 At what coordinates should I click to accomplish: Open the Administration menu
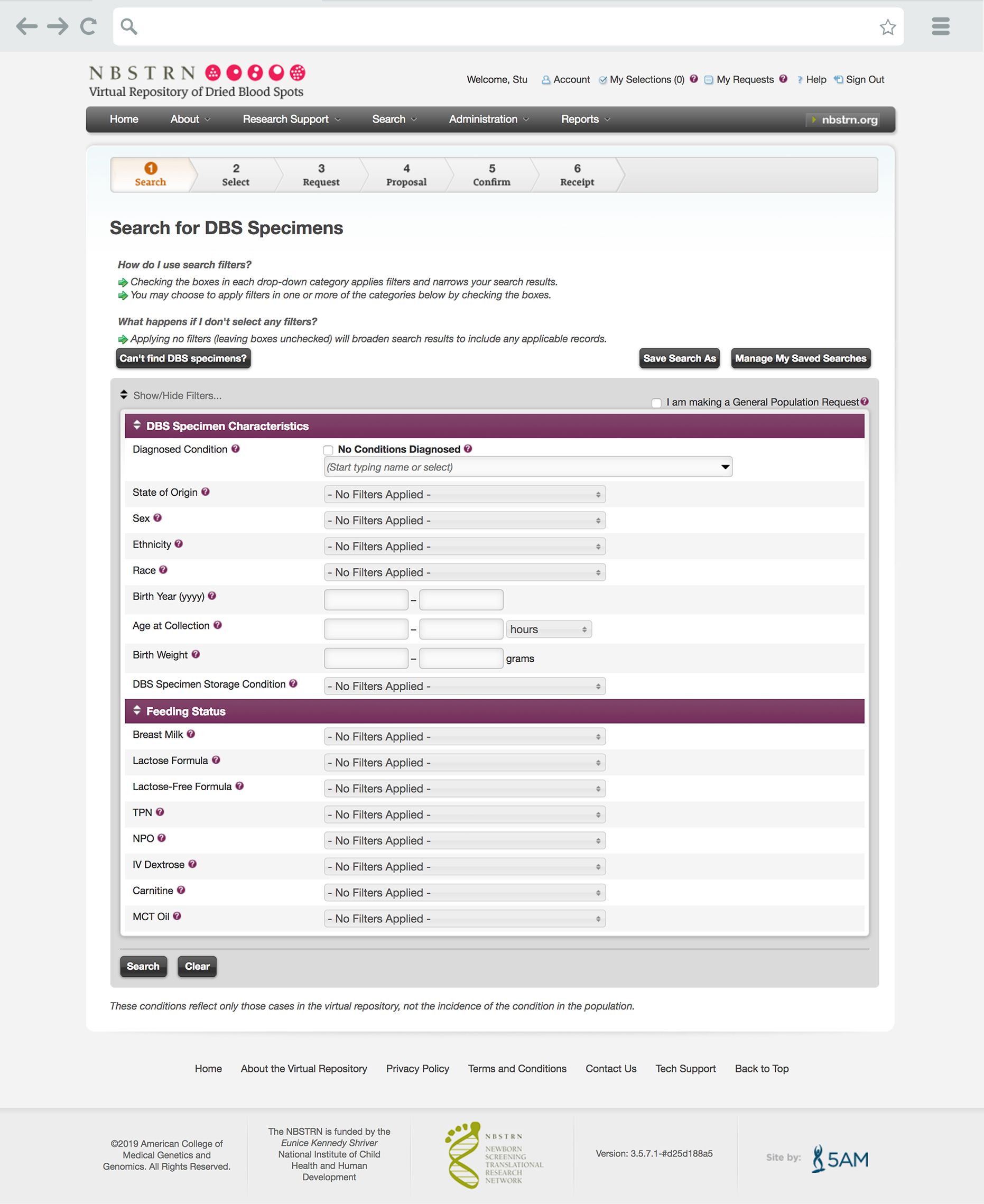pyautogui.click(x=489, y=119)
